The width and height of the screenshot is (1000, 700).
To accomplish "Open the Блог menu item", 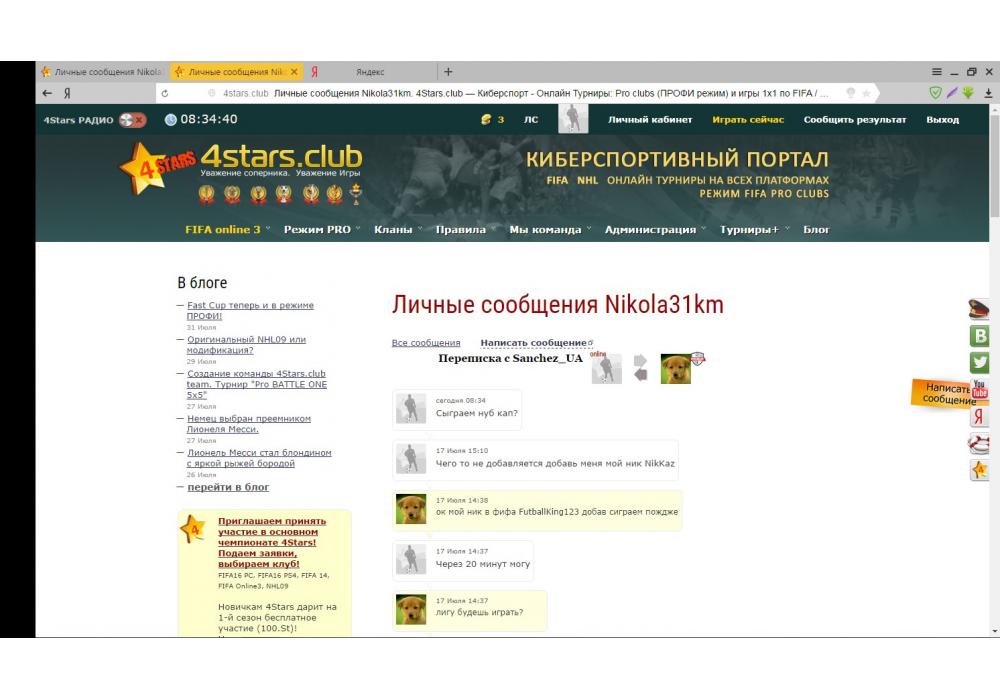I will point(816,230).
